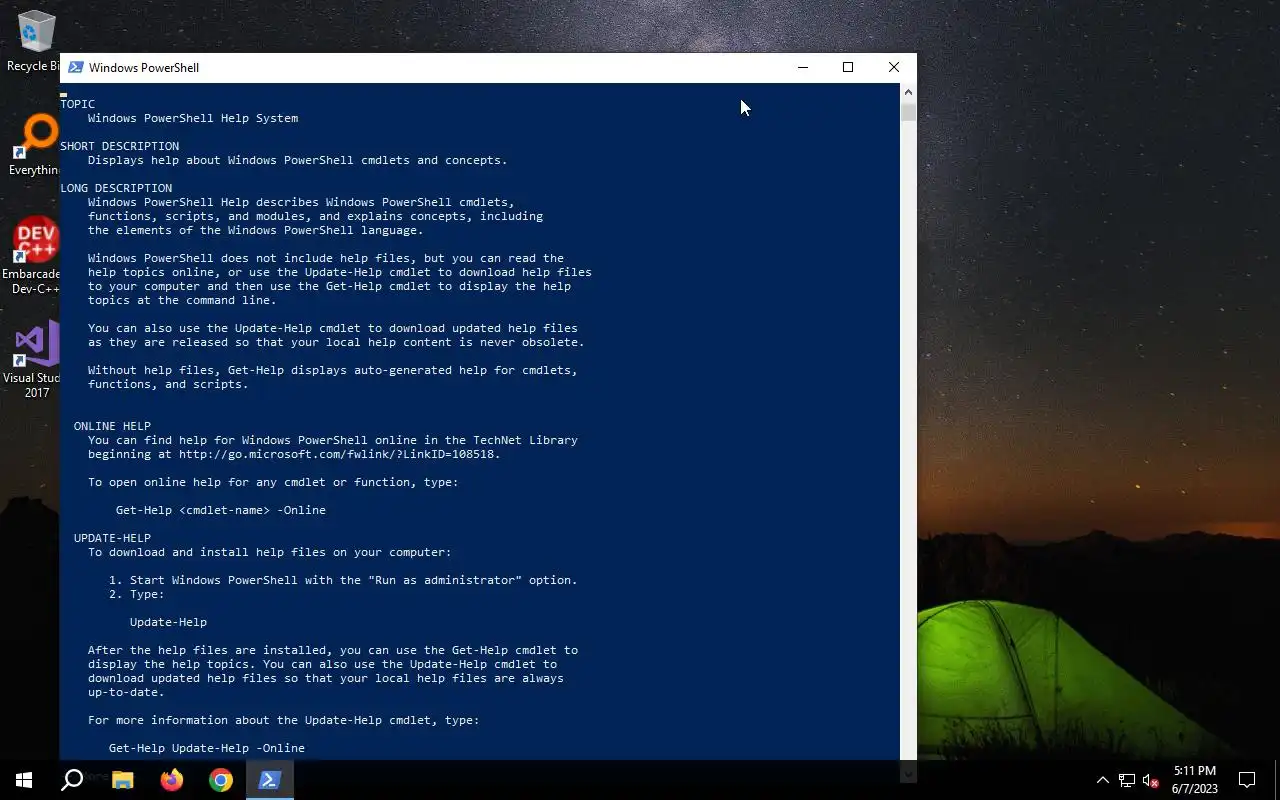Screen dimensions: 1280x800
Task: Open the Action Center notifications icon
Action: click(1247, 780)
